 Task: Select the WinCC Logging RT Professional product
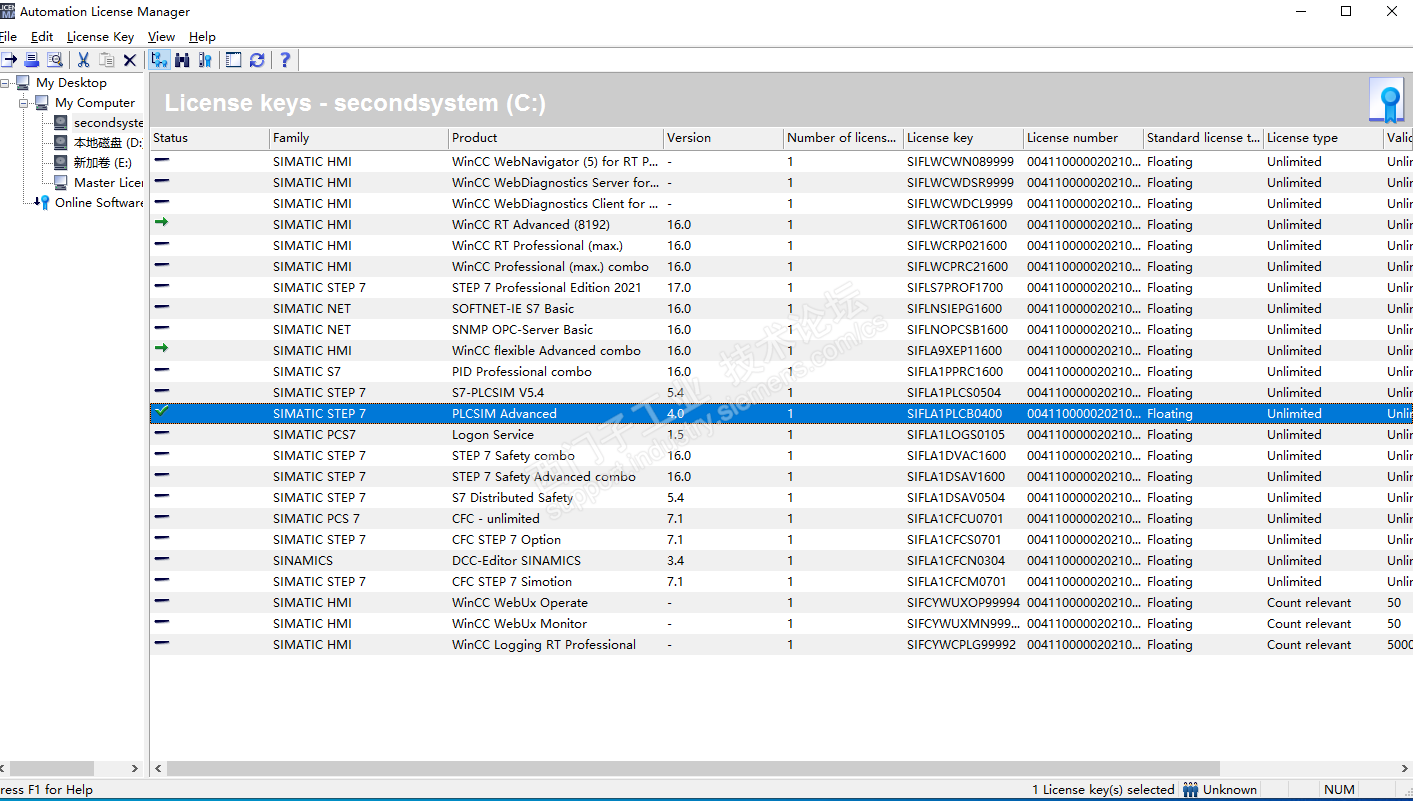(544, 644)
